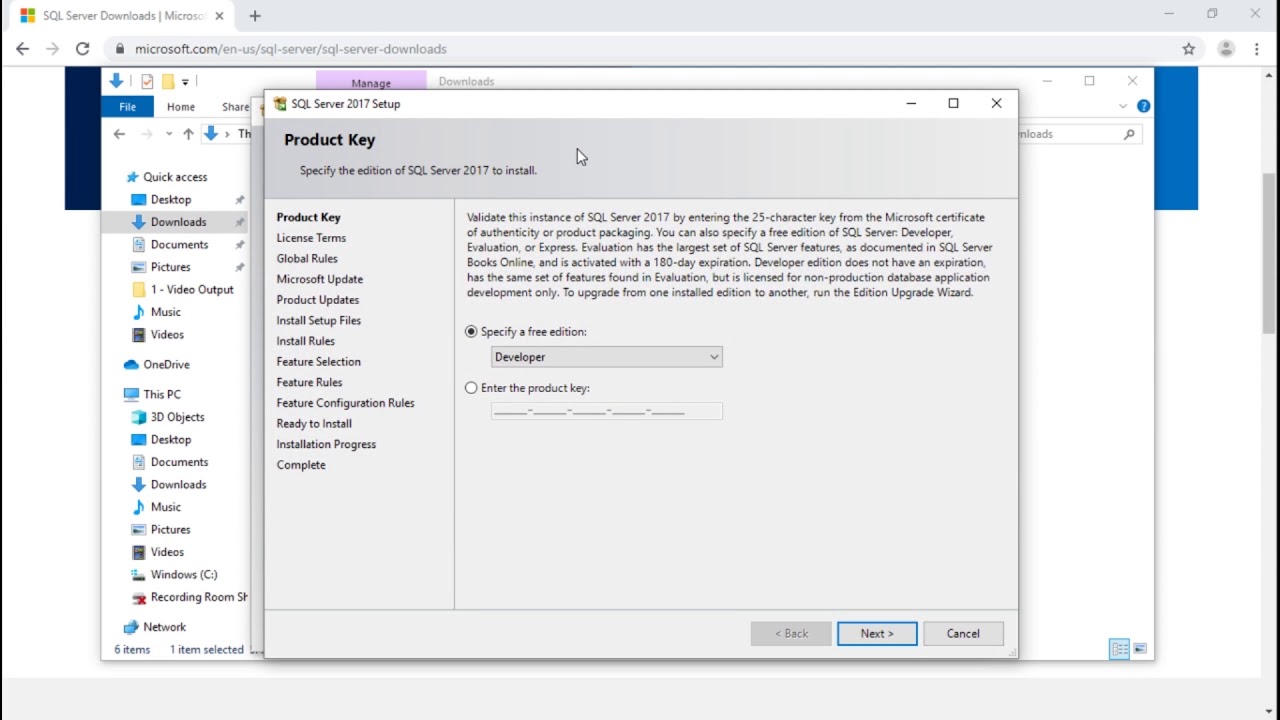This screenshot has width=1280, height=720.
Task: Click the Quick access star icon
Action: (132, 177)
